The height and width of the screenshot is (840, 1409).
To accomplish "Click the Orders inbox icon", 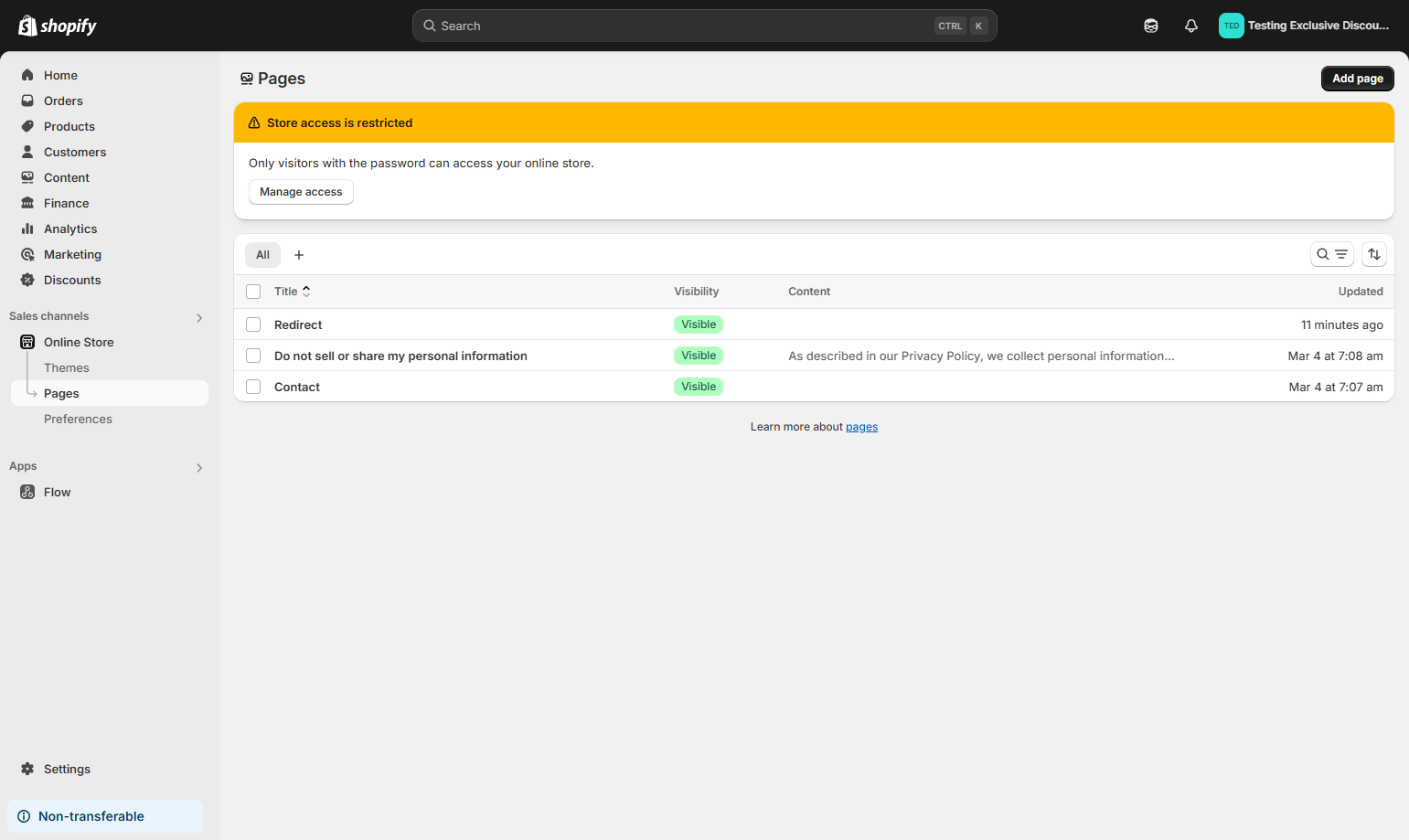I will click(x=27, y=101).
